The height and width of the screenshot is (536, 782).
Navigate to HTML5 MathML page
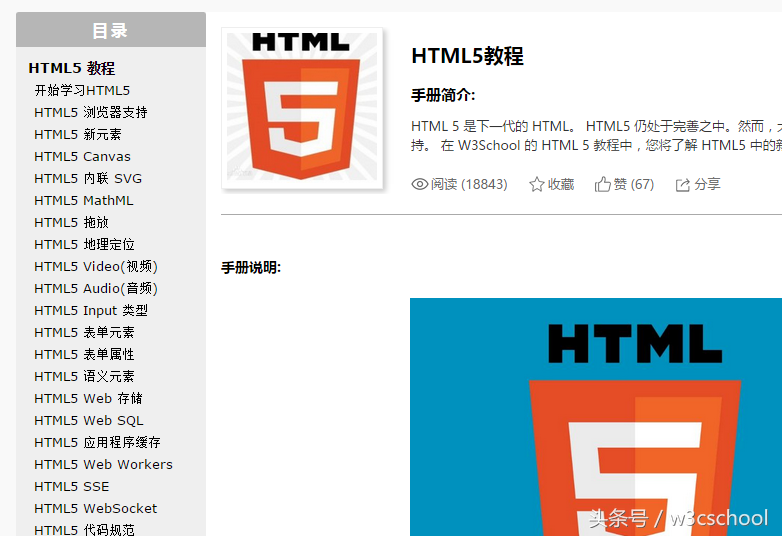coord(83,200)
